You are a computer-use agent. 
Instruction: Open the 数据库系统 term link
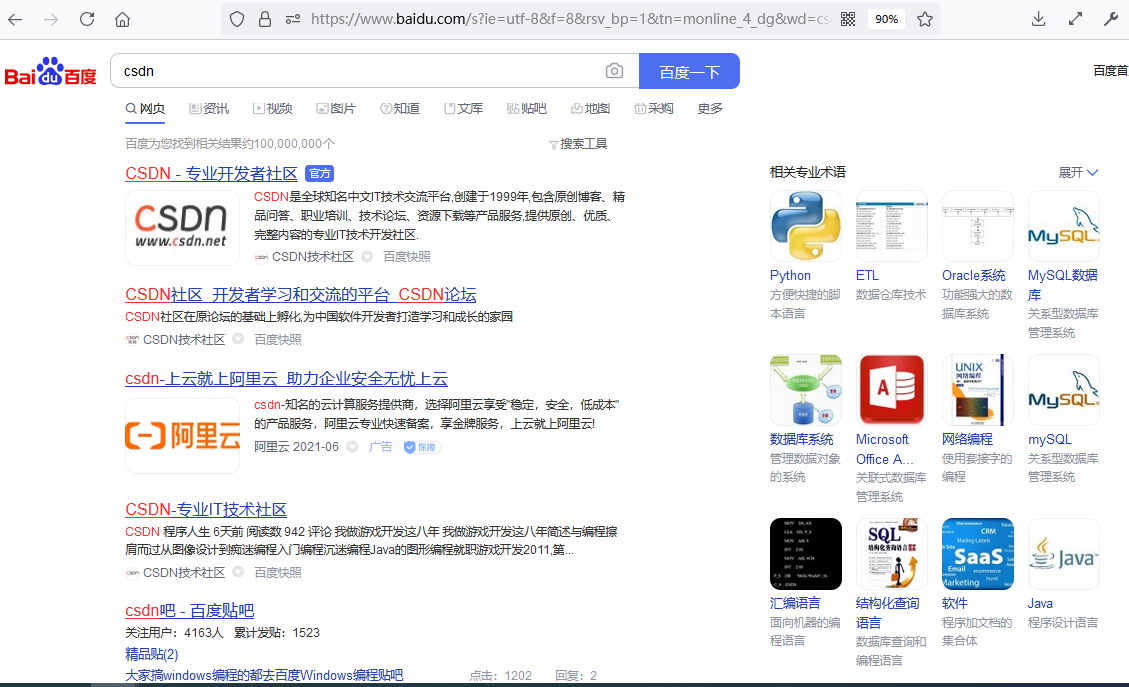tap(801, 439)
